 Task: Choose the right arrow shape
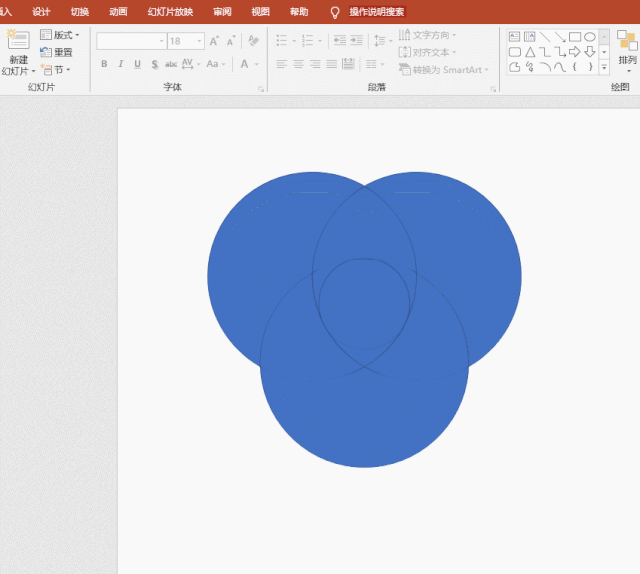tap(575, 52)
